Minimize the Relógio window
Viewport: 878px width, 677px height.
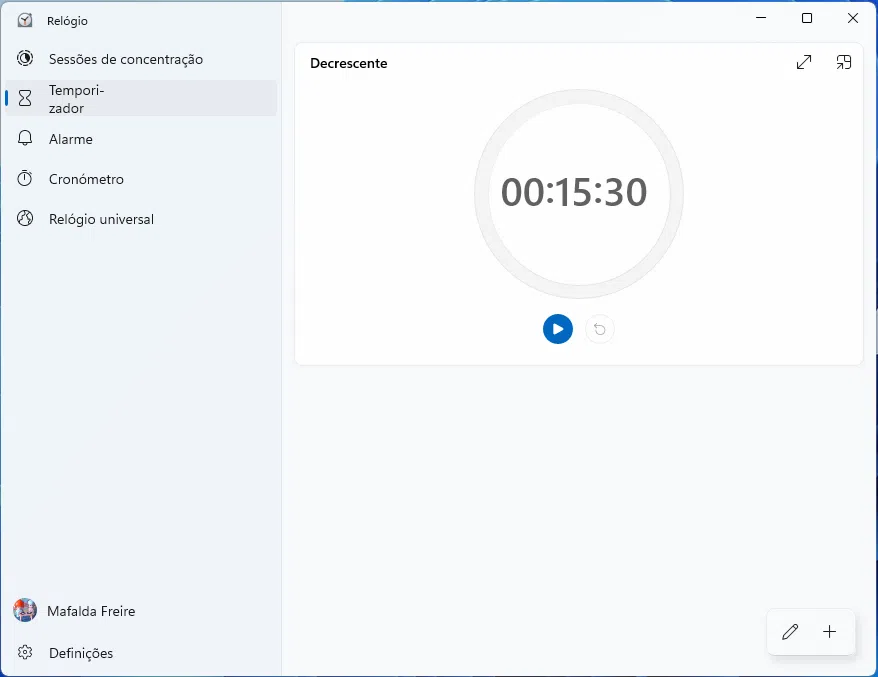point(761,18)
